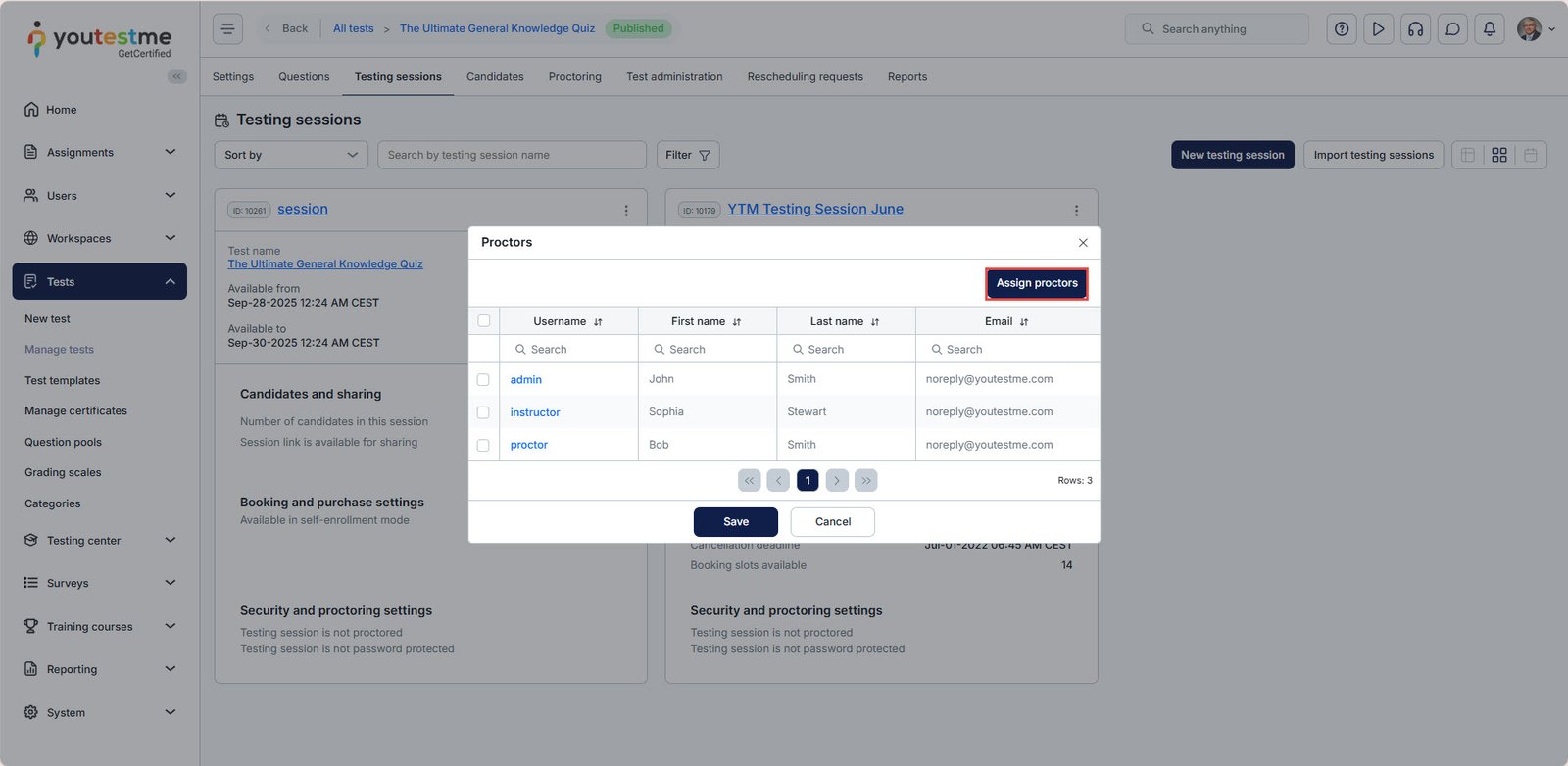This screenshot has width=1568, height=766.
Task: Click the hamburger menu icon in header
Action: [x=227, y=28]
